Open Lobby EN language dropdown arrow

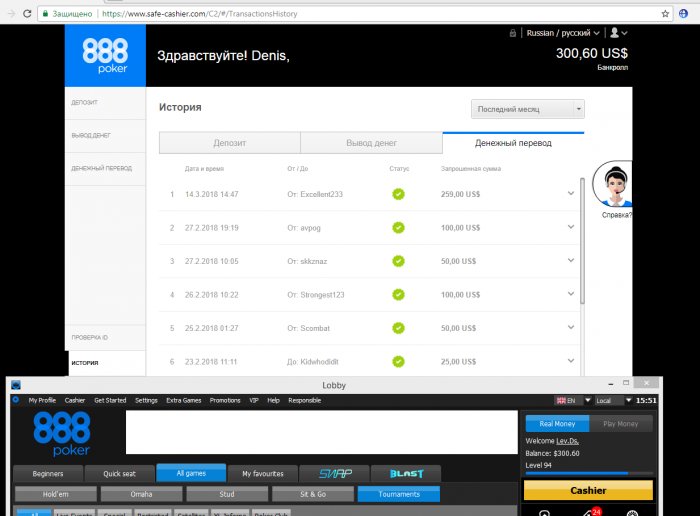point(588,400)
